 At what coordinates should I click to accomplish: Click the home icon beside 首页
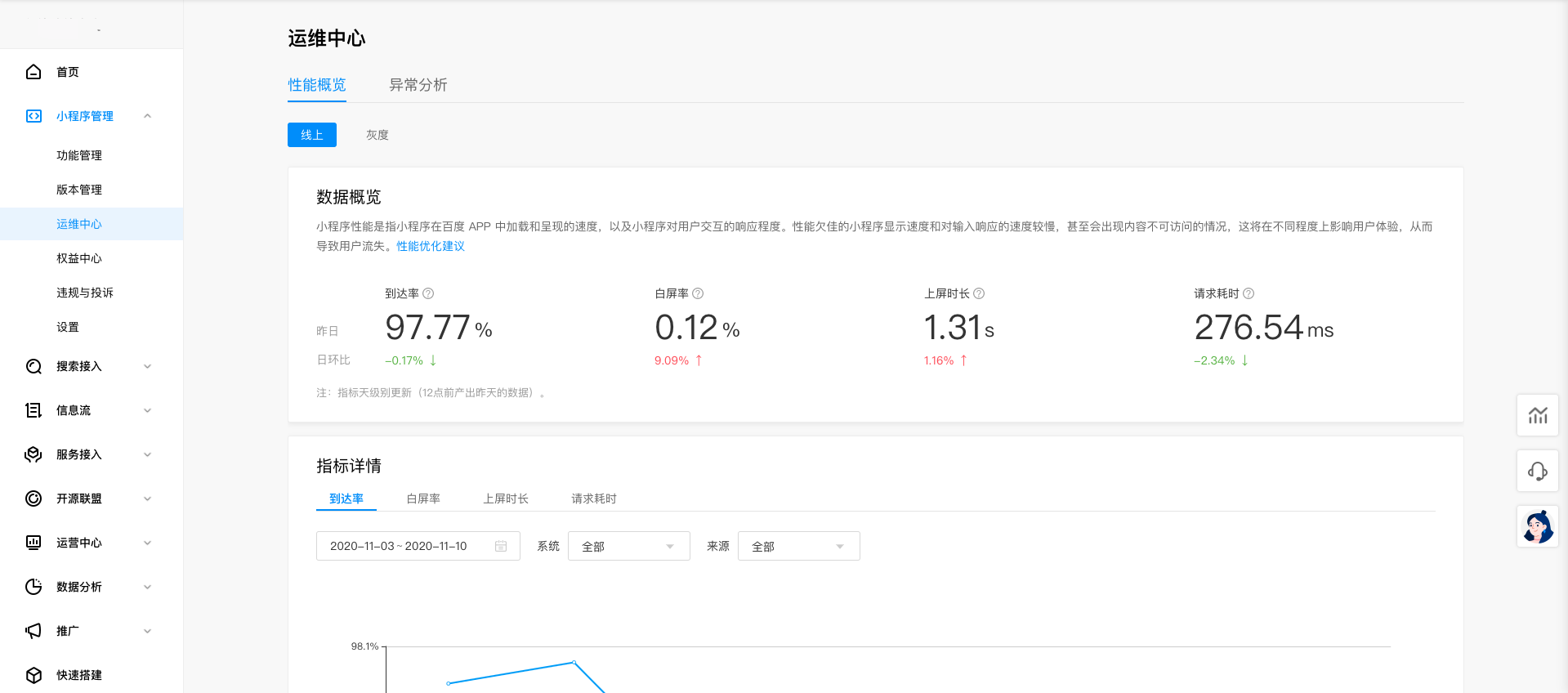click(x=34, y=72)
